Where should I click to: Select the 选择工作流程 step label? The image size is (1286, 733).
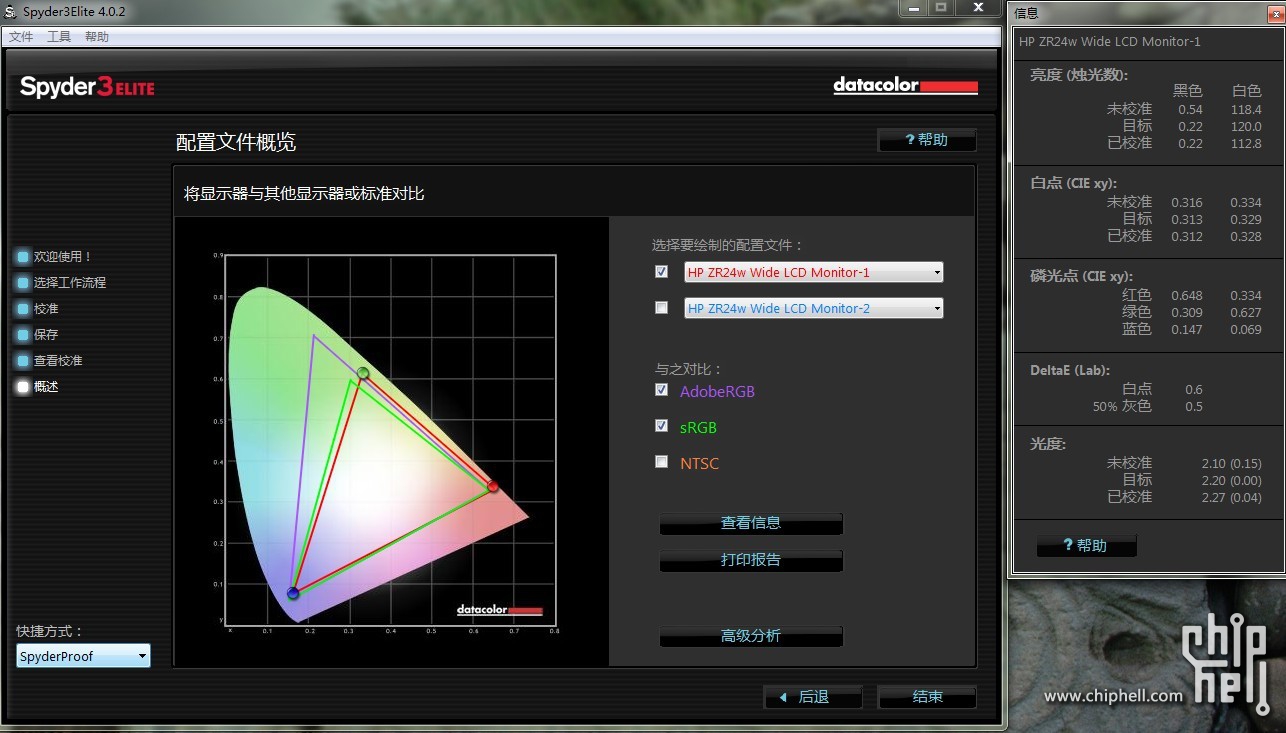point(70,283)
